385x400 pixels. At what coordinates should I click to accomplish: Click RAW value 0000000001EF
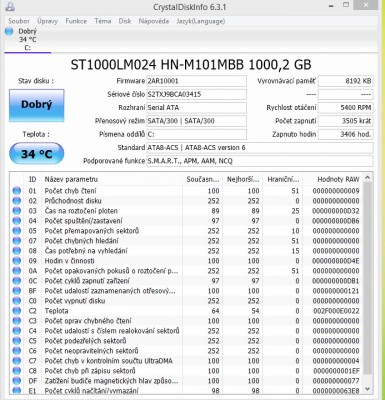click(336, 371)
